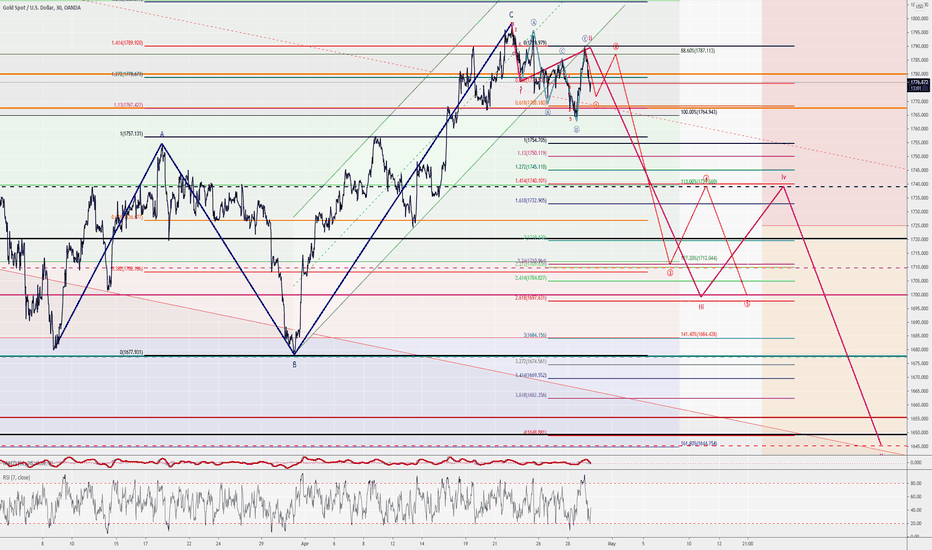Click the 0(1677.931) Fibonacci level label
The height and width of the screenshot is (550, 932).
131,352
